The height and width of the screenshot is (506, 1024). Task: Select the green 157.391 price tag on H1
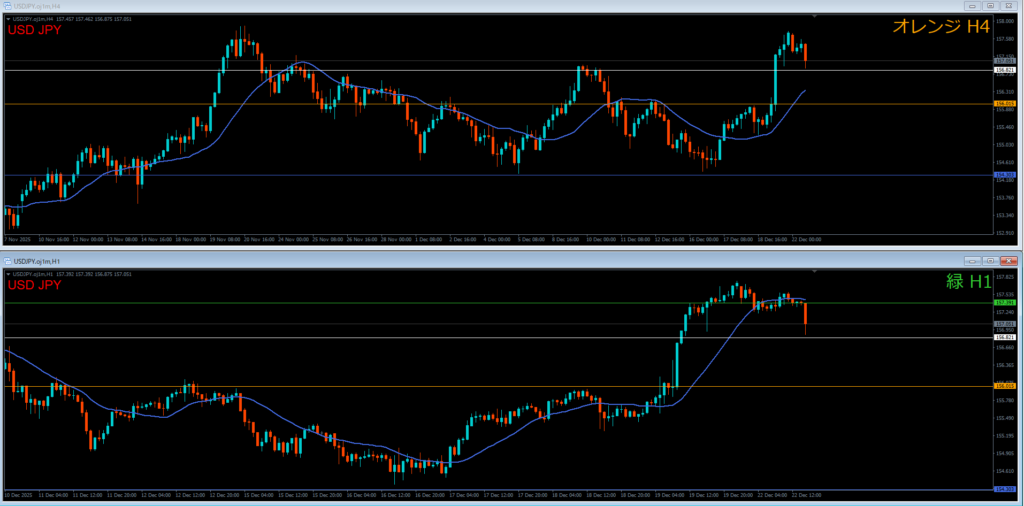coord(1005,302)
